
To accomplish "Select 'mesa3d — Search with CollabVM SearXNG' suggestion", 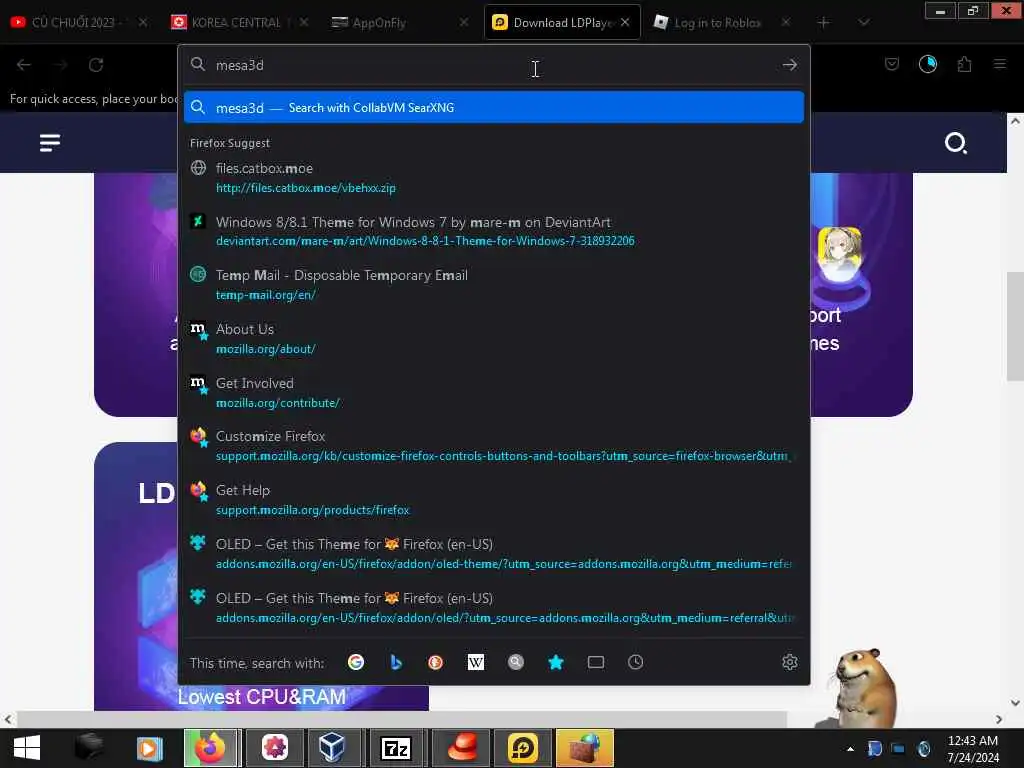I will click(x=494, y=108).
